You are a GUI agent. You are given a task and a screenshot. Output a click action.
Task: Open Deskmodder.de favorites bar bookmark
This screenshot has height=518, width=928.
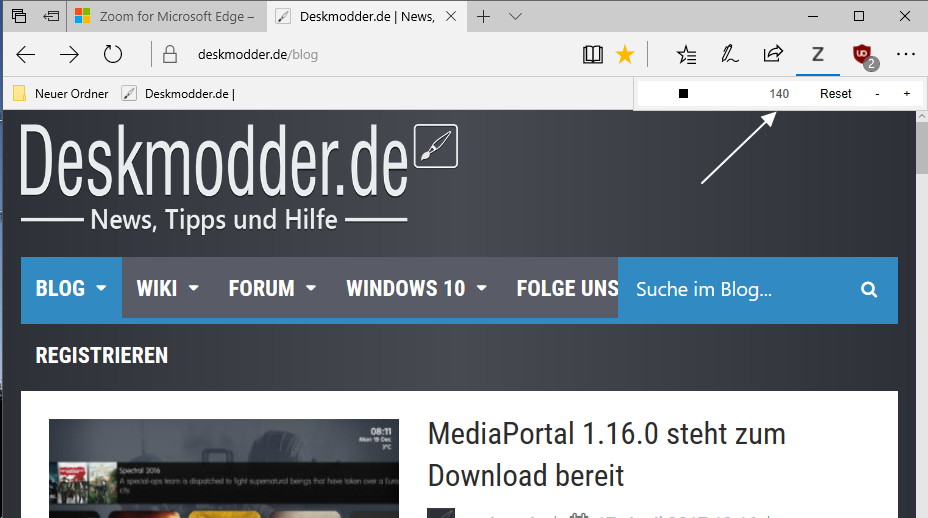[178, 94]
